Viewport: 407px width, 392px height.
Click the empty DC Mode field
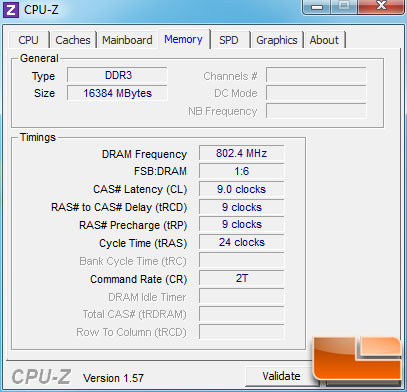point(316,93)
